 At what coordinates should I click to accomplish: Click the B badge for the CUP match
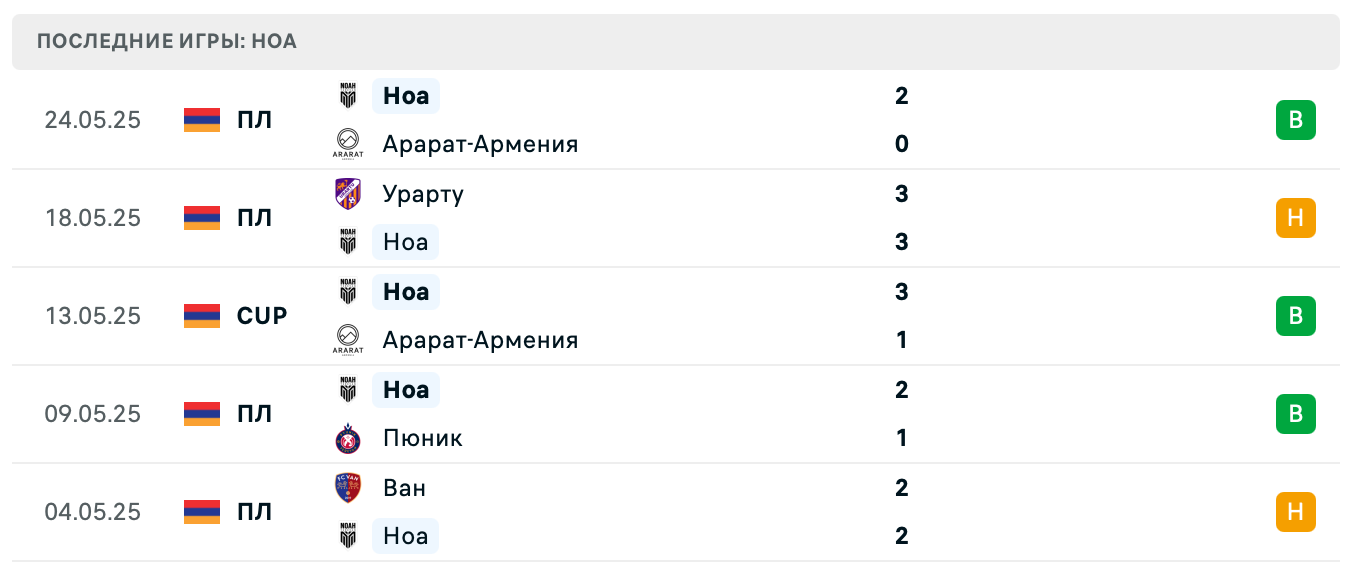click(x=1296, y=315)
